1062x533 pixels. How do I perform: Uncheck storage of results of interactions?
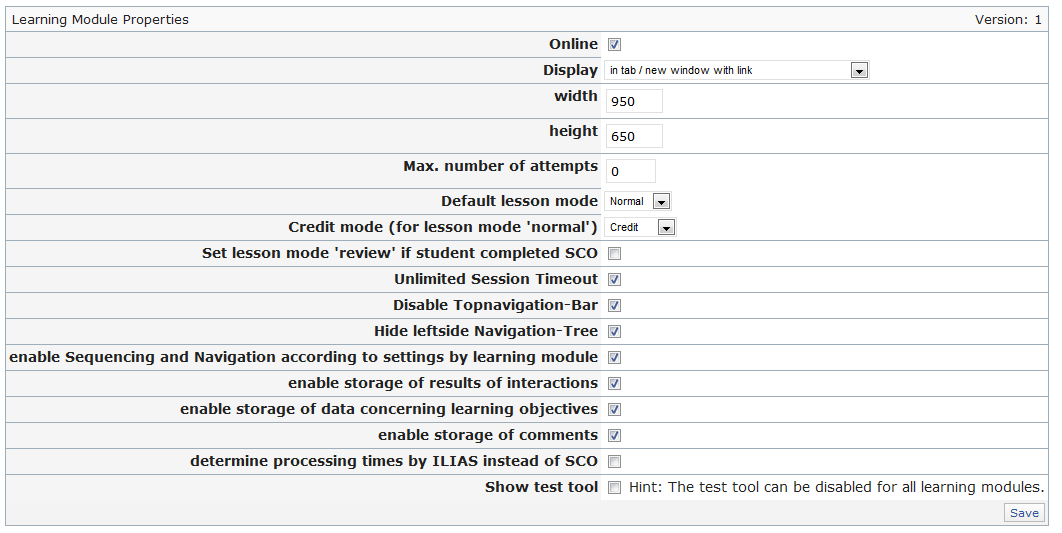pyautogui.click(x=615, y=383)
